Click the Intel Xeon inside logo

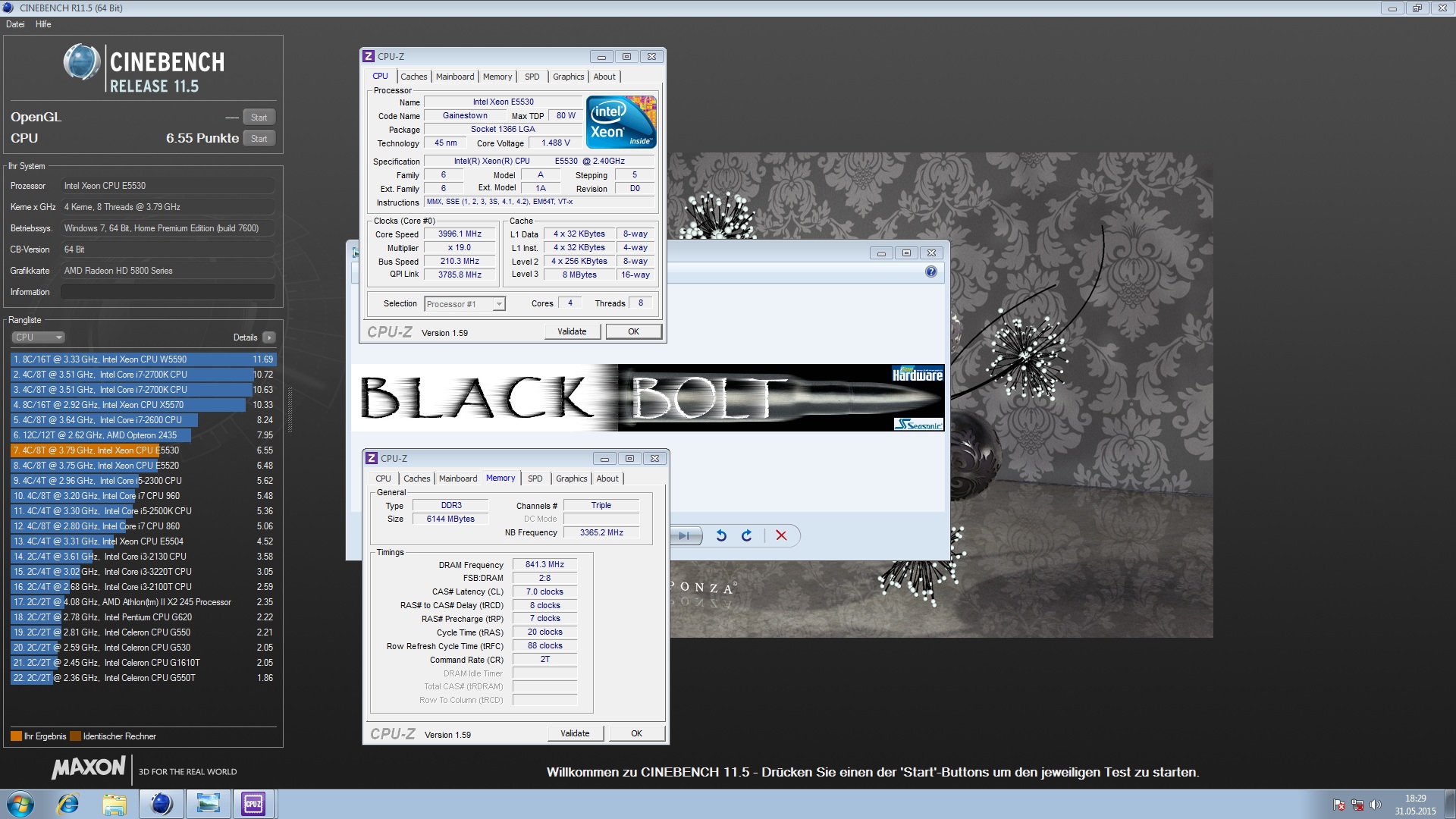point(621,122)
